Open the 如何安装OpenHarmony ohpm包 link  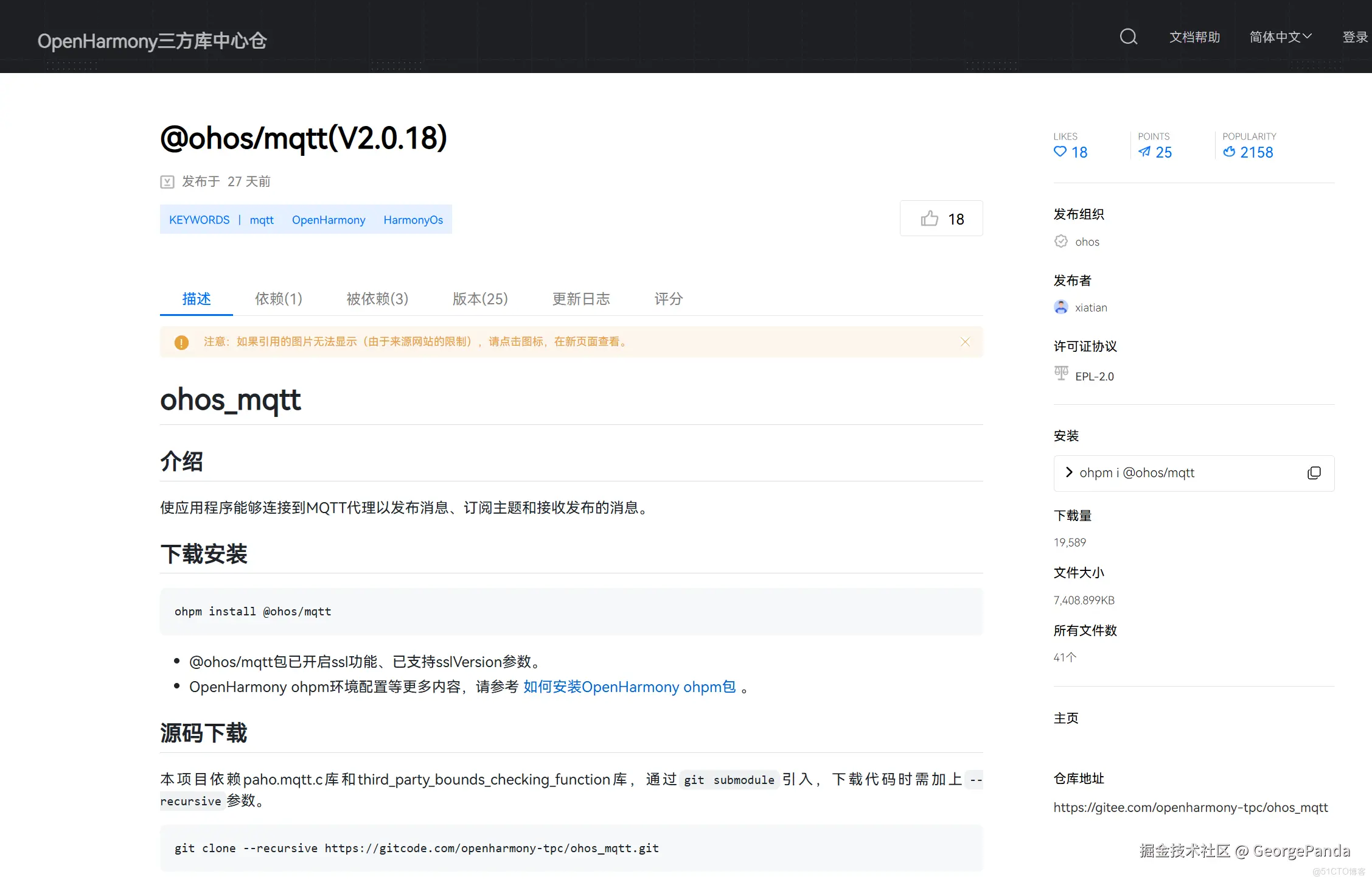click(629, 687)
